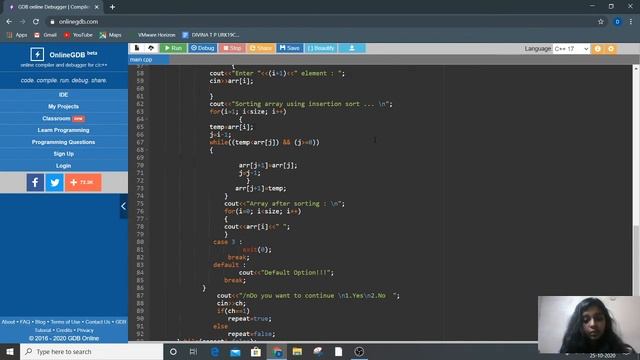The height and width of the screenshot is (360, 640).
Task: Reload the page with the refresh icon
Action: [x=36, y=22]
